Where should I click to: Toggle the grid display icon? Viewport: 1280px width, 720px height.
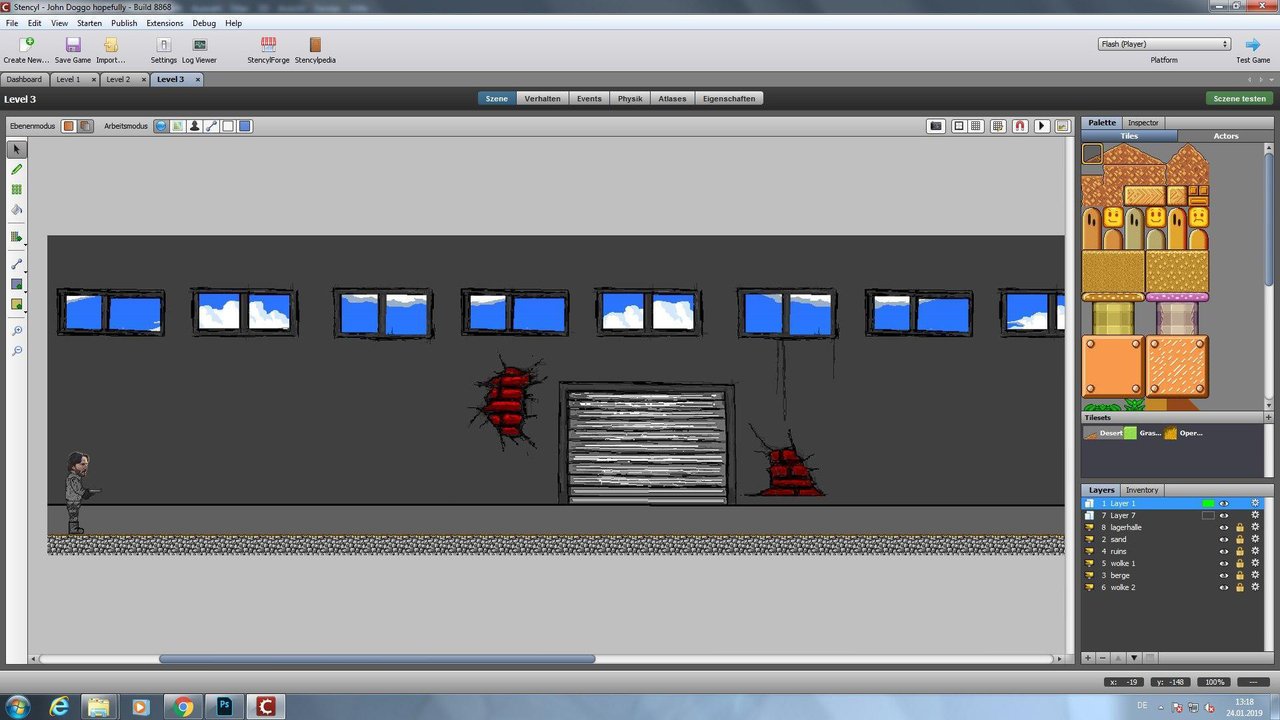point(975,126)
